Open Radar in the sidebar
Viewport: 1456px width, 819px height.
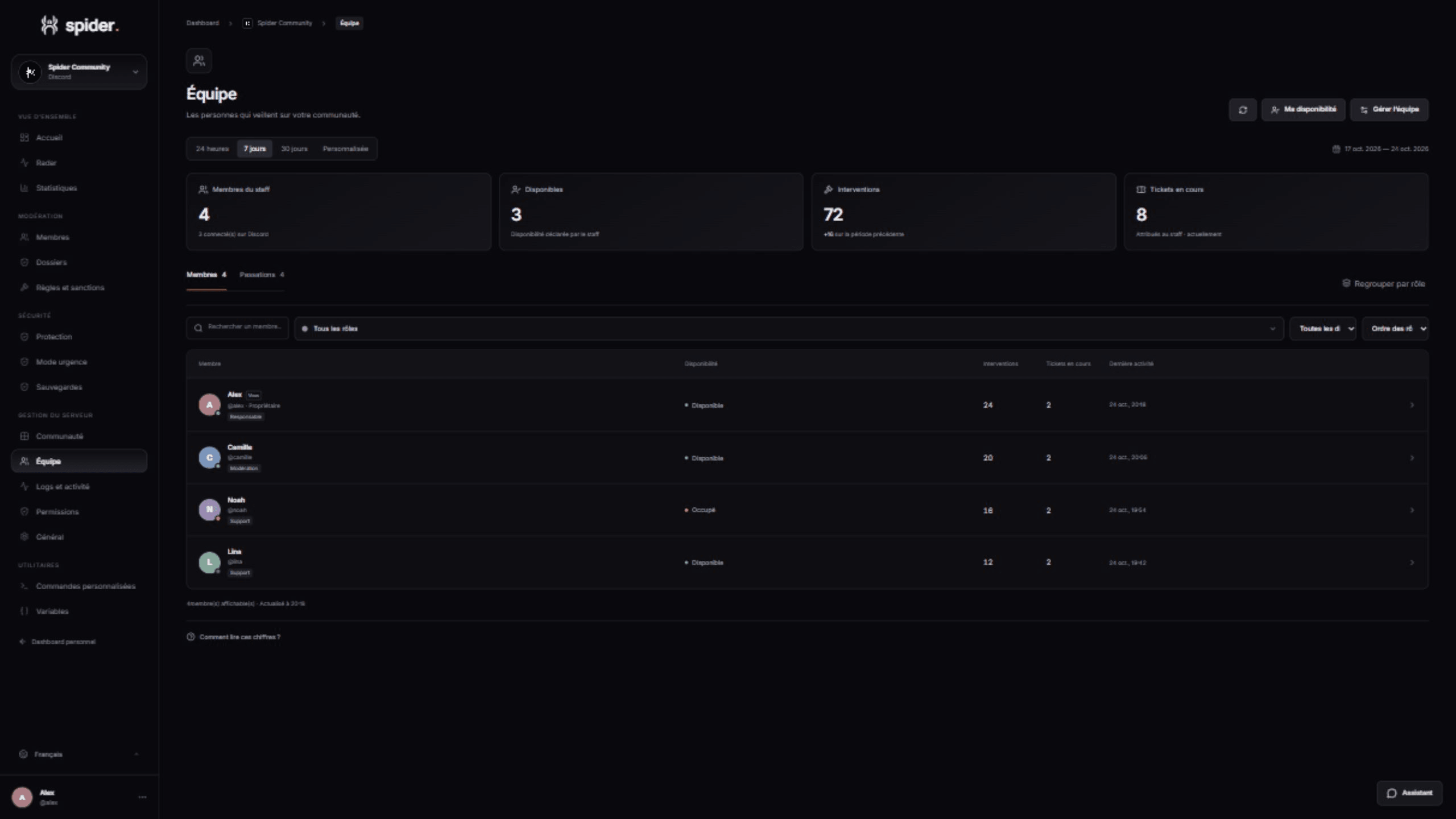point(79,163)
